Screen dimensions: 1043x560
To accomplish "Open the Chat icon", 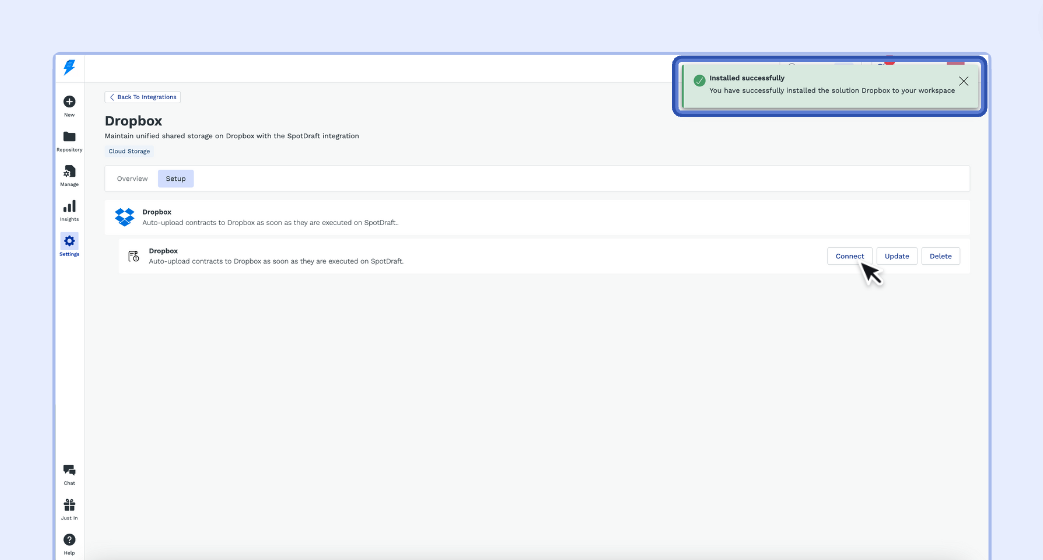I will [x=69, y=470].
